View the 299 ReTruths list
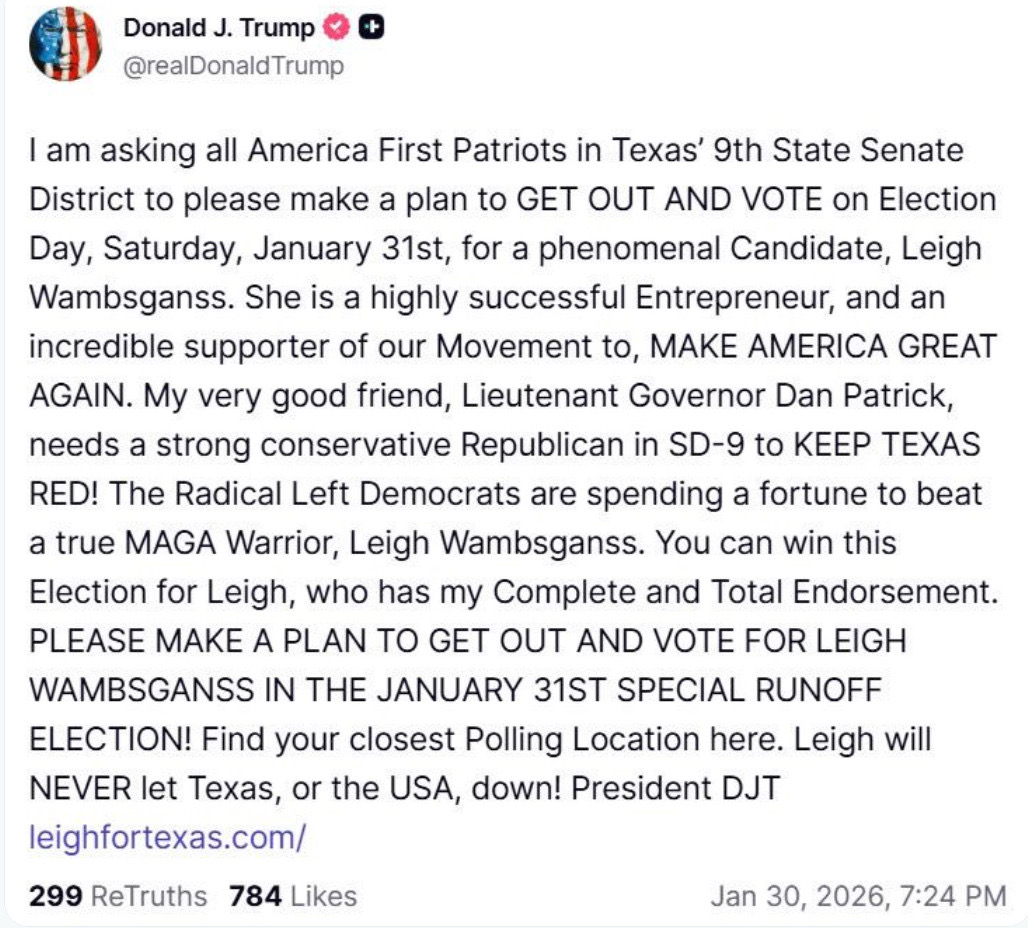Viewport: 1028px width, 928px height. [118, 895]
